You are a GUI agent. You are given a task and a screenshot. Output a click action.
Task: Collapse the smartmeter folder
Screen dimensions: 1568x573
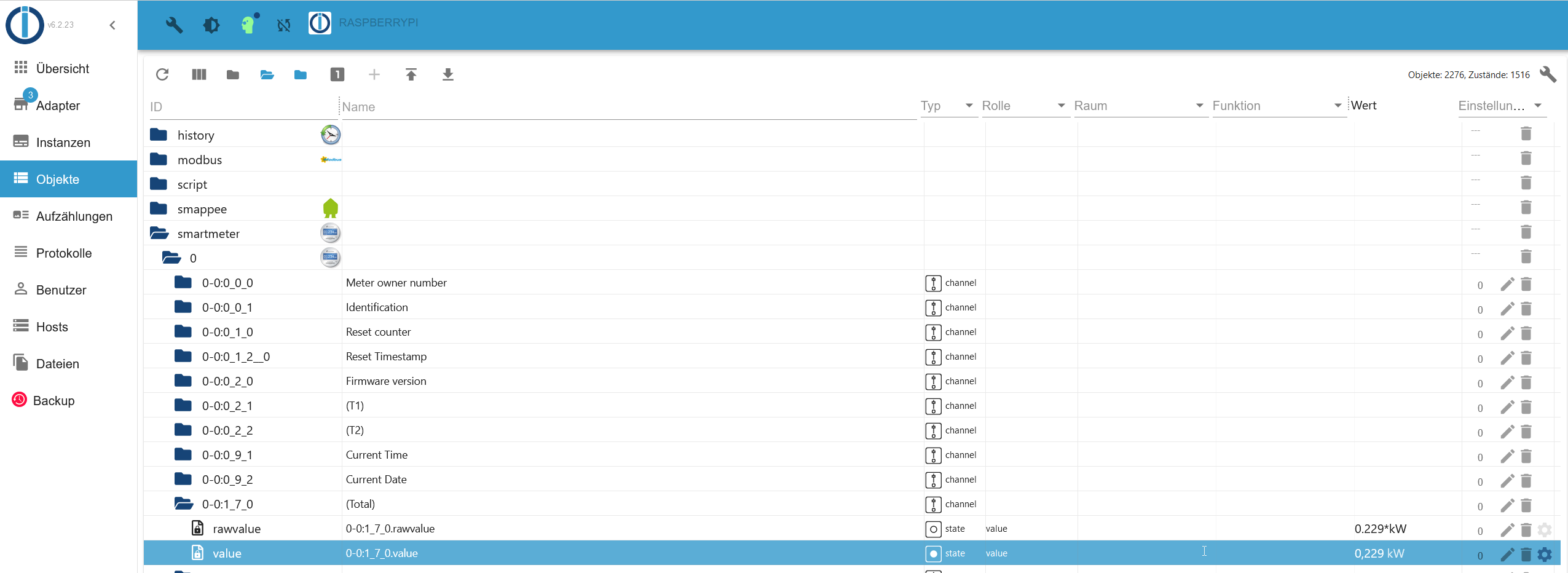pyautogui.click(x=159, y=233)
